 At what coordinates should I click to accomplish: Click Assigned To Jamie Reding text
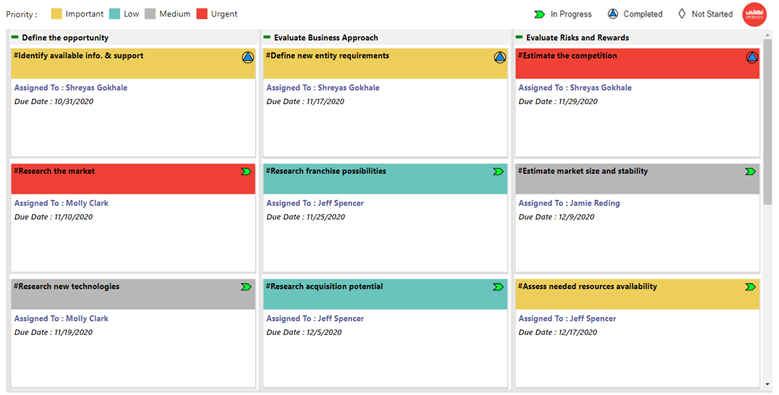click(569, 203)
